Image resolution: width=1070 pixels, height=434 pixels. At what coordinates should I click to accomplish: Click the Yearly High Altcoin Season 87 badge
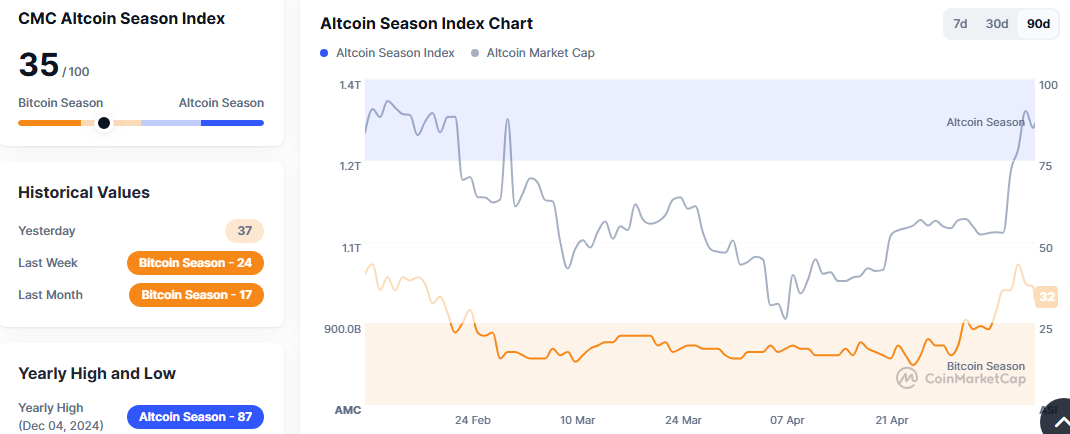pos(195,416)
